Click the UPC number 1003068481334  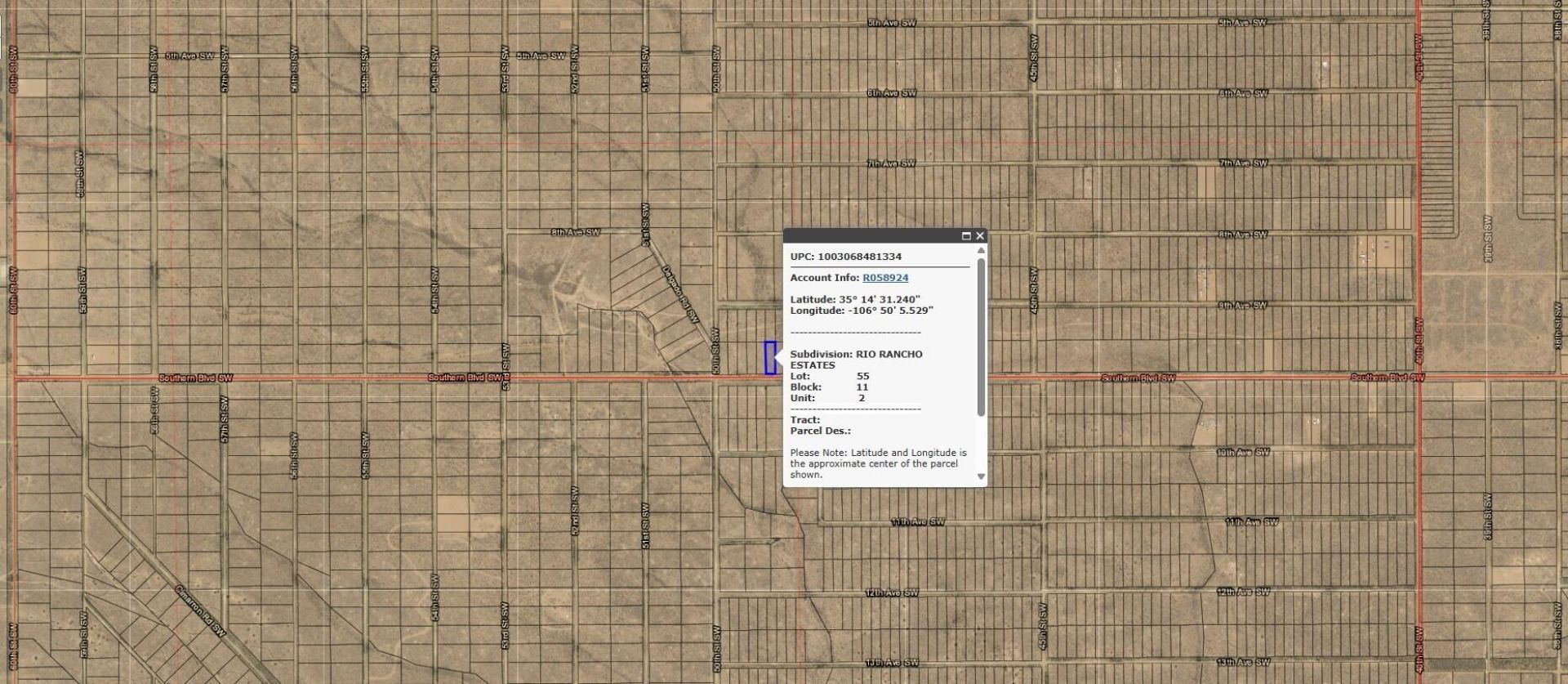(859, 257)
